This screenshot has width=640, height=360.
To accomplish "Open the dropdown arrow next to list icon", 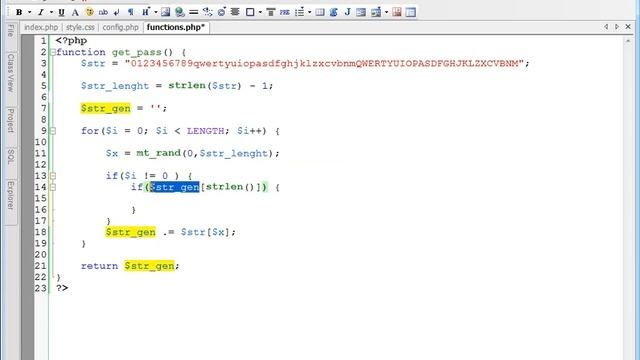I will click(x=309, y=12).
